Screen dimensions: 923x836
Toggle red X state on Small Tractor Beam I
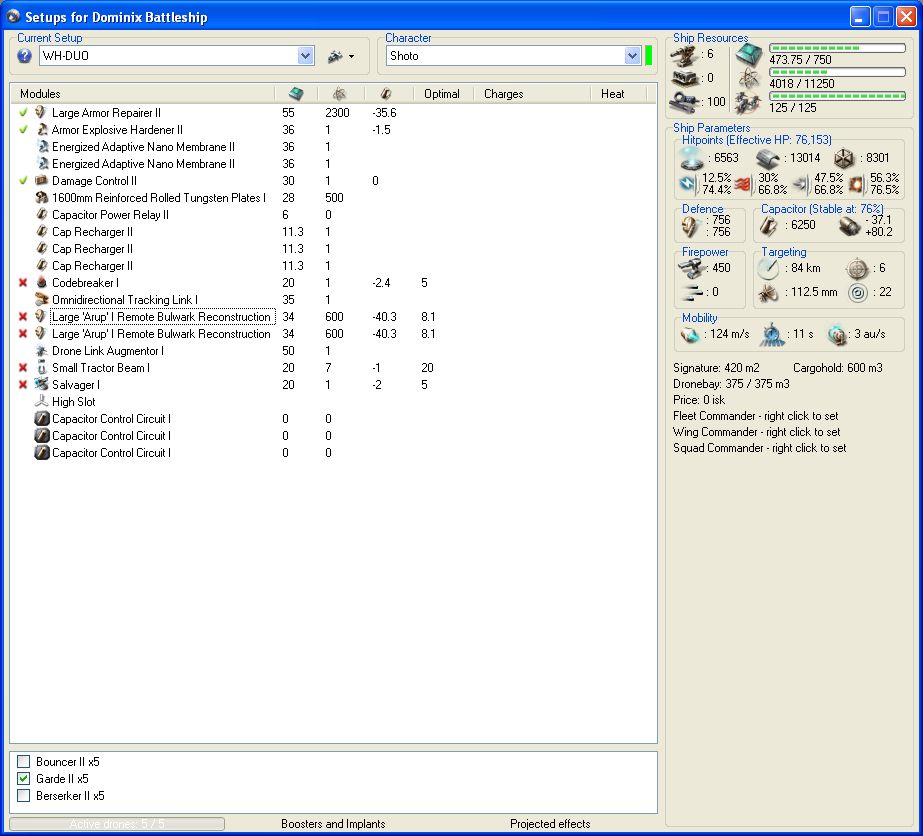[x=23, y=367]
